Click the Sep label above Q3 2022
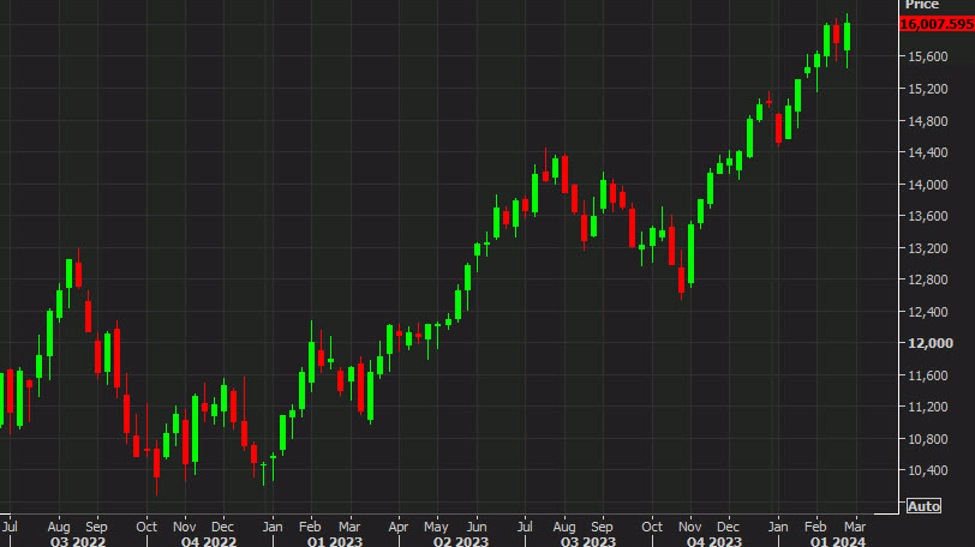This screenshot has height=547, width=975. pos(96,526)
